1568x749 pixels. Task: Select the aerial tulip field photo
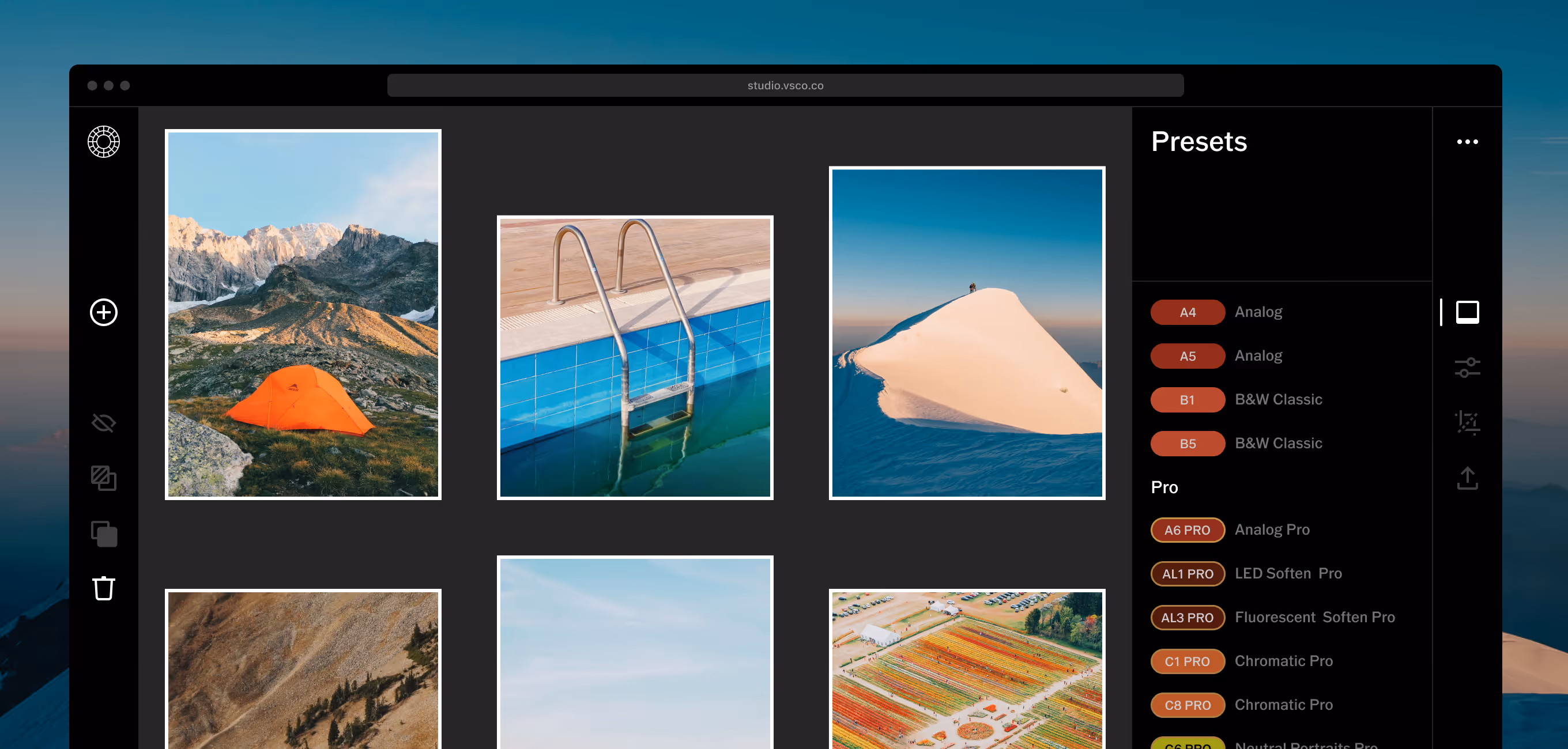point(967,669)
